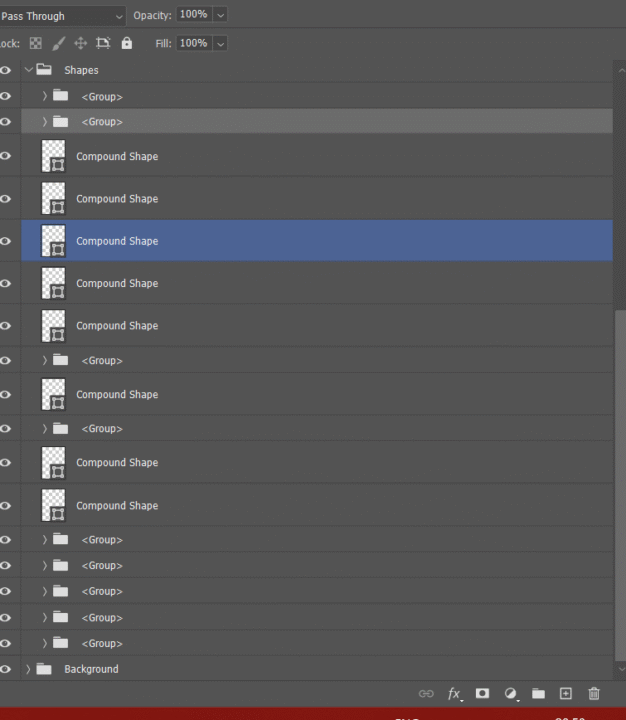
Task: Click lock position move icon
Action: point(81,43)
